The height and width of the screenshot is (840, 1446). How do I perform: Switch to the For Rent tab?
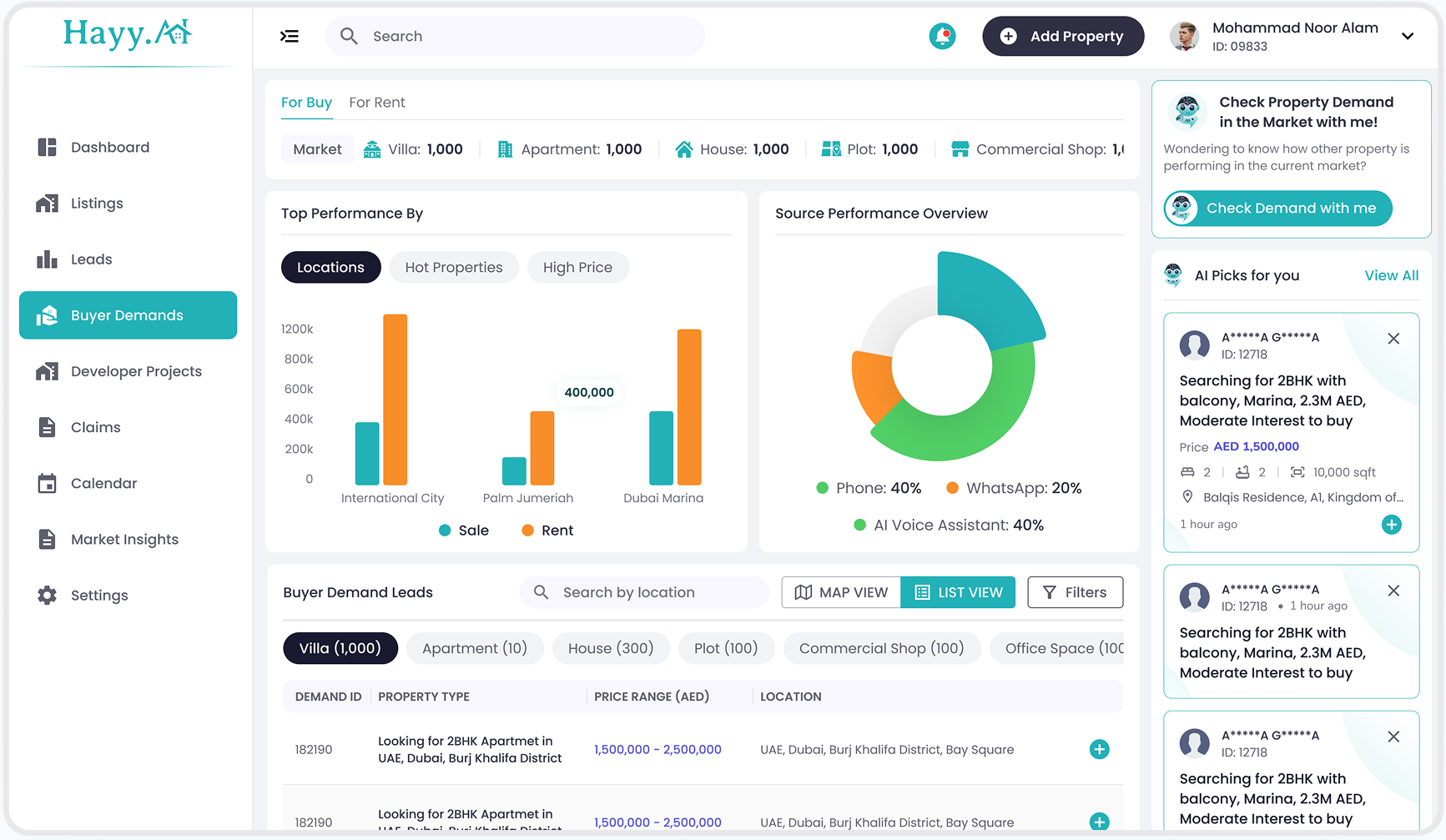coord(376,103)
